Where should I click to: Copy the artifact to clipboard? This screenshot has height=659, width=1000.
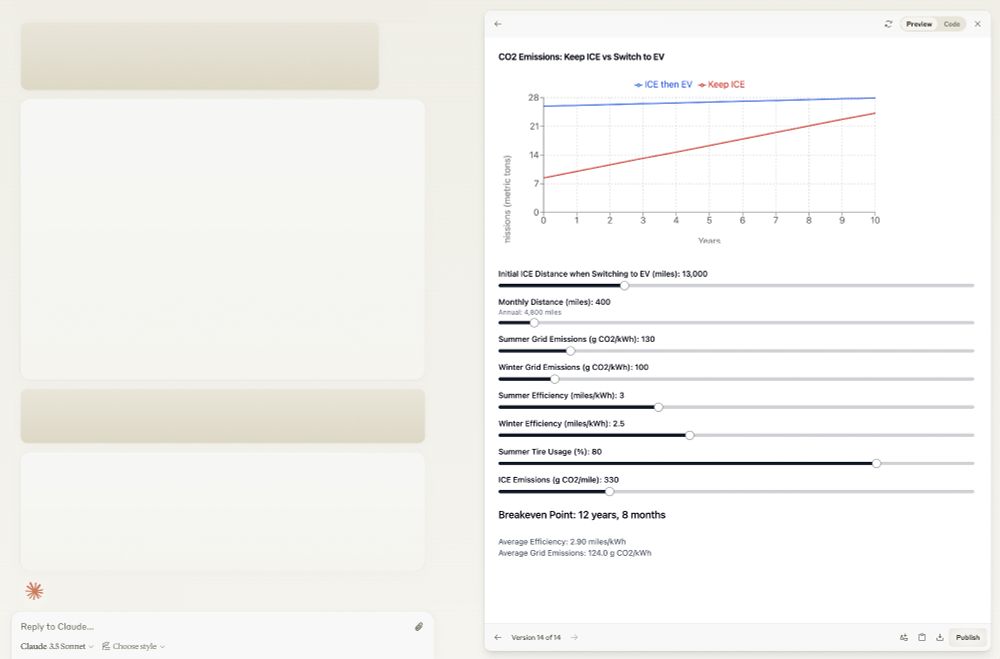921,637
